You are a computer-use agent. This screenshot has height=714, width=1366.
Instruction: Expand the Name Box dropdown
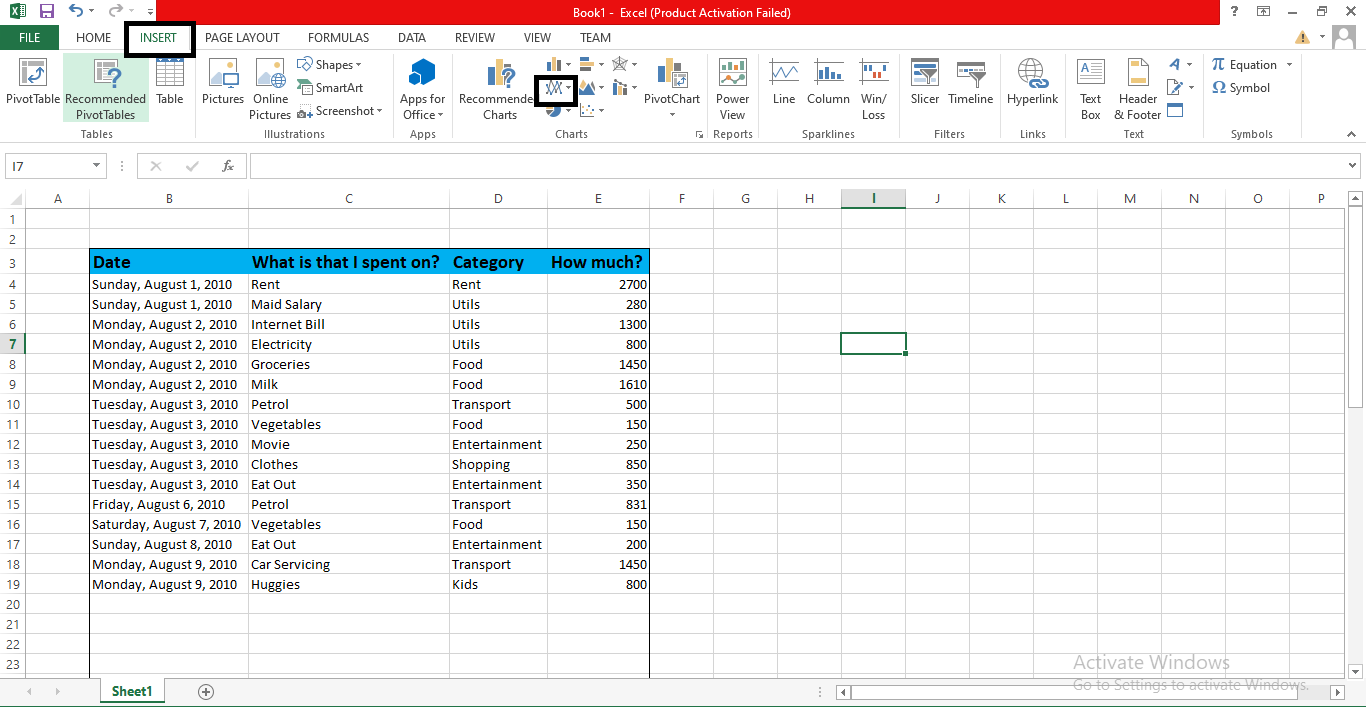(97, 166)
